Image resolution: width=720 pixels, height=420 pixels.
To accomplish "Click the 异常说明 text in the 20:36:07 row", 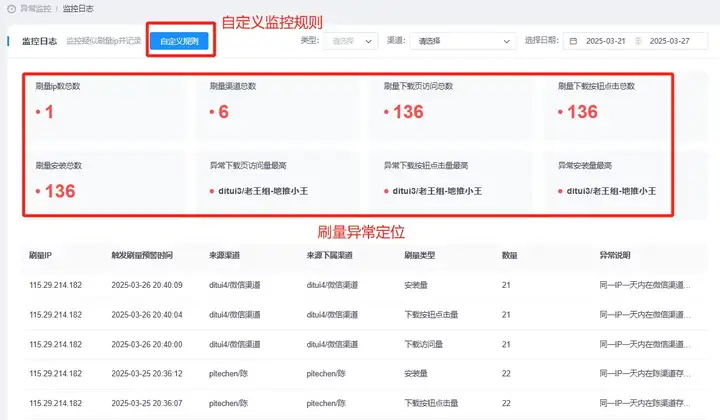I will 645,403.
